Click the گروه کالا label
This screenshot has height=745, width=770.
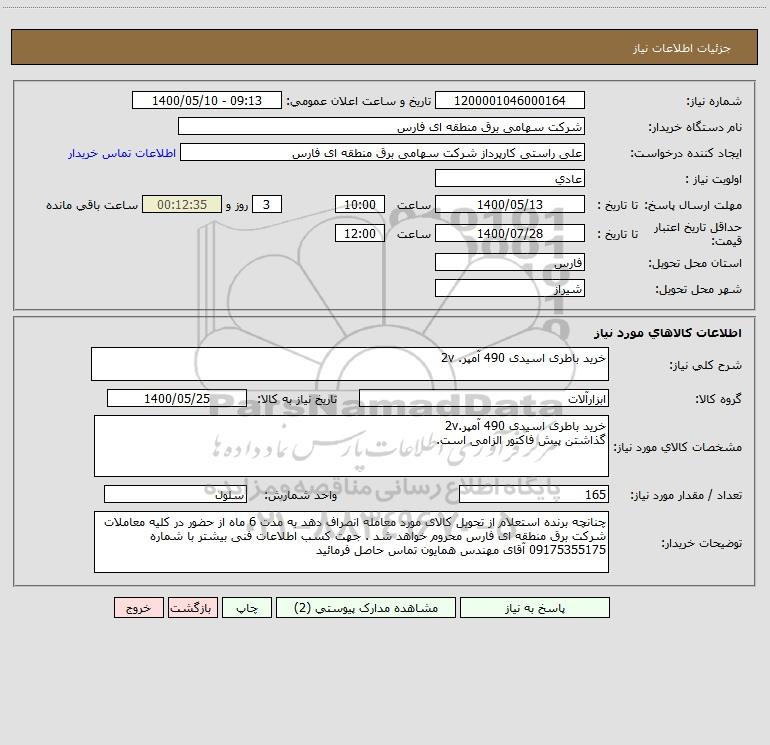point(718,400)
